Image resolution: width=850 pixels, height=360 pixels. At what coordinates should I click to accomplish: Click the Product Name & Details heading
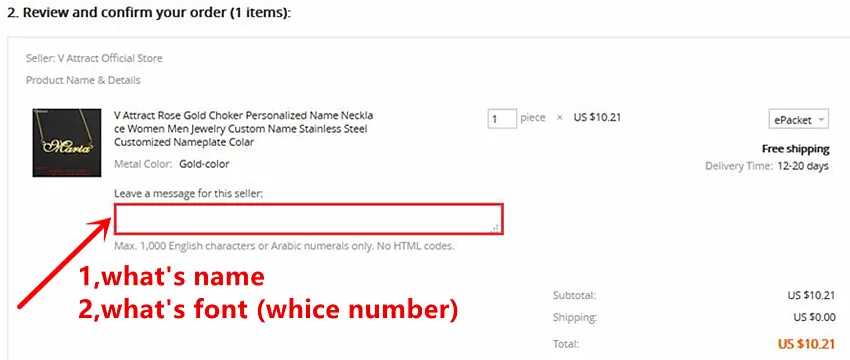83,80
